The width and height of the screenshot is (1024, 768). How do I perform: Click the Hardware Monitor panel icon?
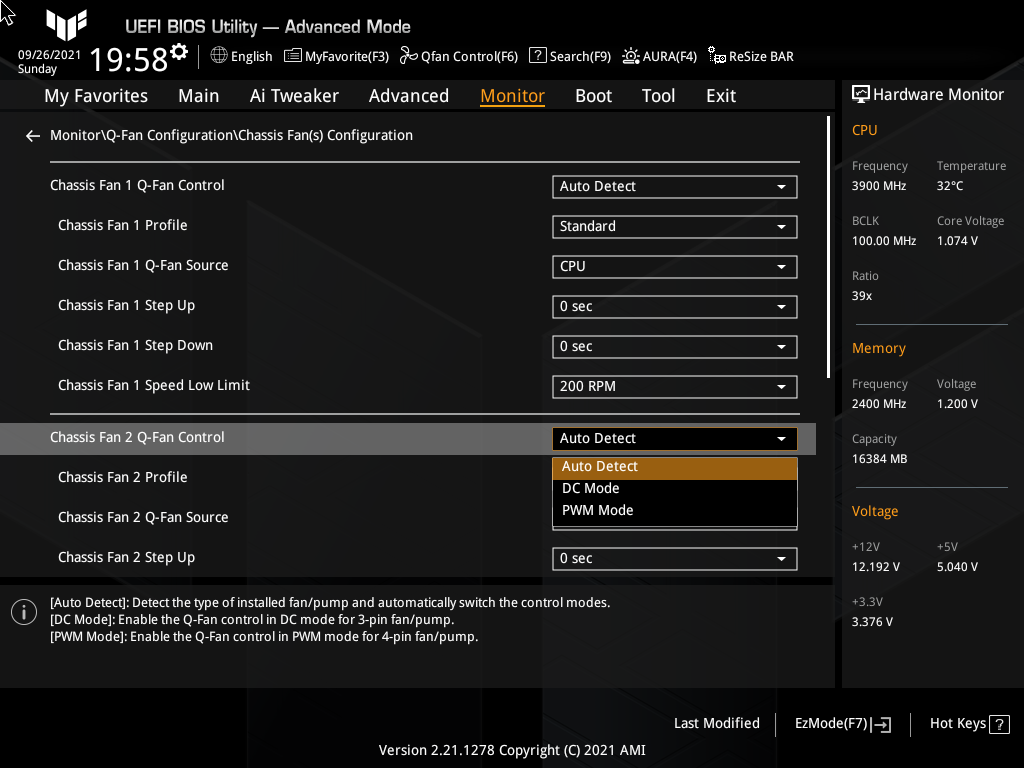point(861,94)
